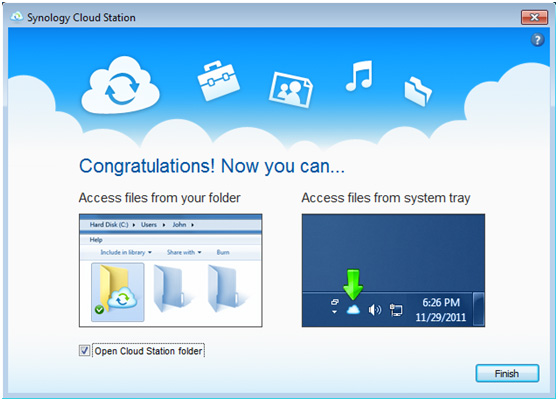Viewport: 558px width, 401px height.
Task: Click the briefcase icon in banner
Action: [x=219, y=81]
